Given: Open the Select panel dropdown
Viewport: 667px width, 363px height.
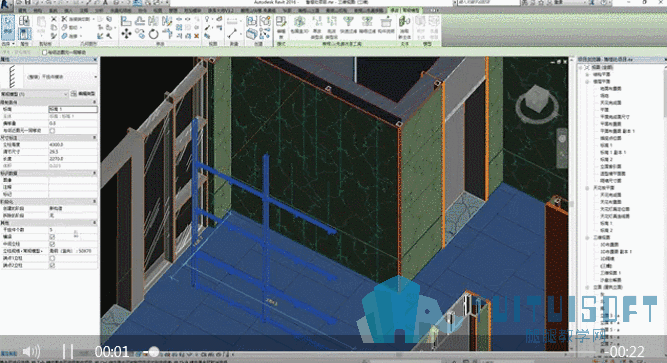Looking at the screenshot, I should pyautogui.click(x=8, y=43).
